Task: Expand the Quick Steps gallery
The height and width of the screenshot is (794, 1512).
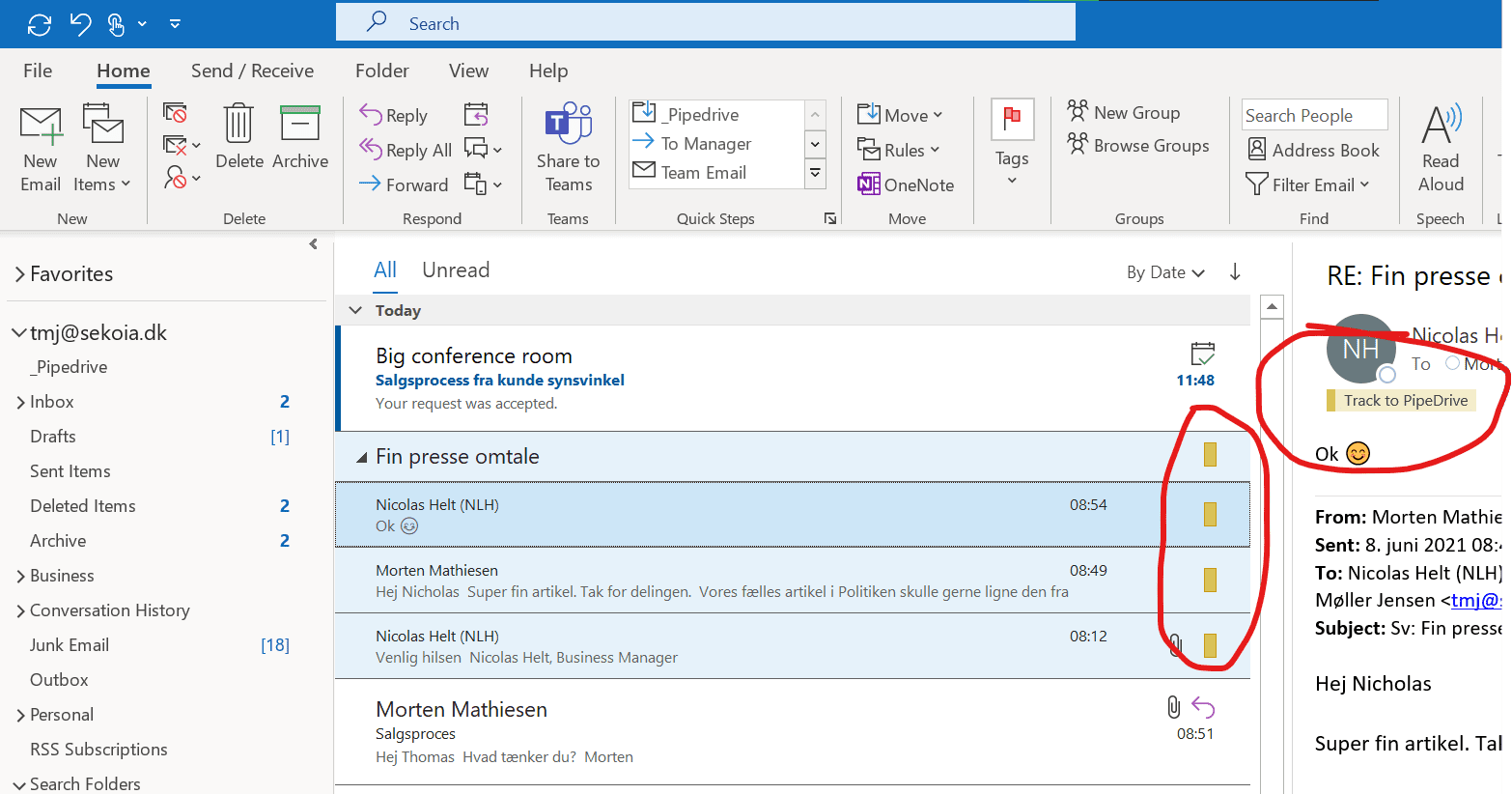Action: pos(816,173)
